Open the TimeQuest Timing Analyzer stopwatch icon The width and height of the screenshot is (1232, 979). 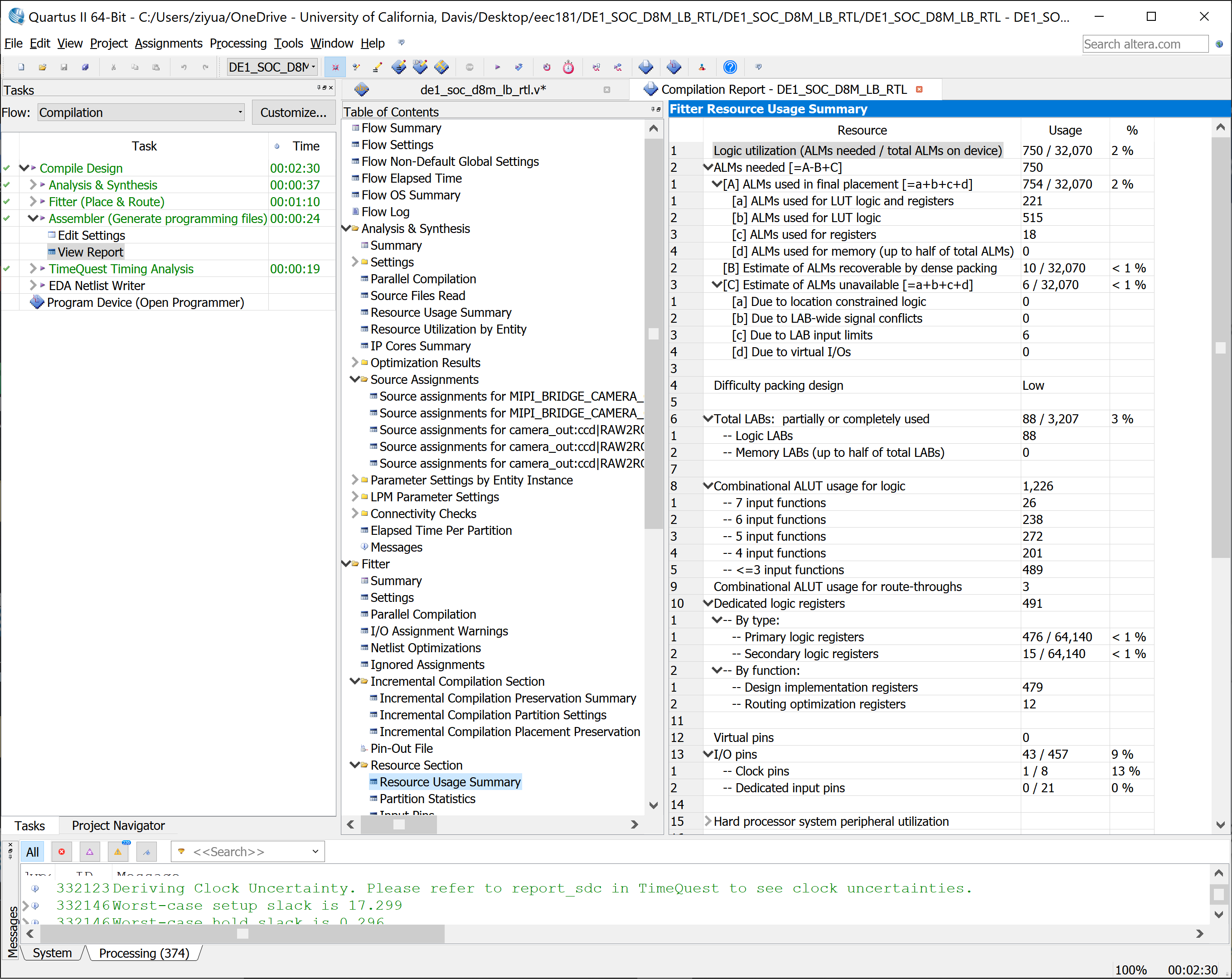pyautogui.click(x=568, y=68)
